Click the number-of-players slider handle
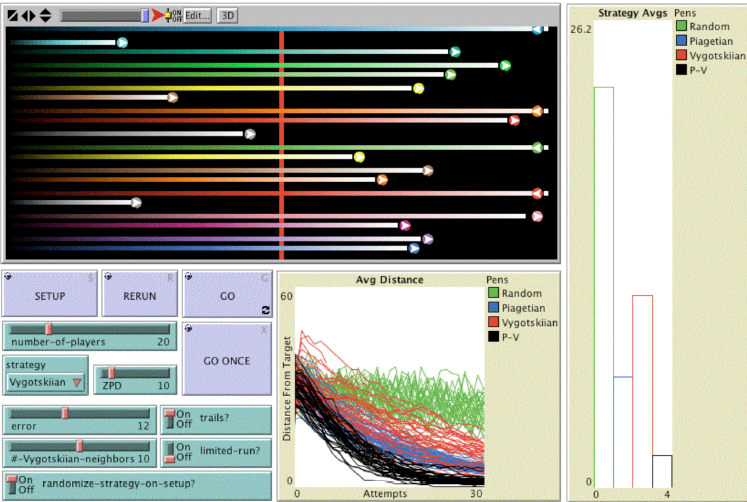 coord(47,329)
